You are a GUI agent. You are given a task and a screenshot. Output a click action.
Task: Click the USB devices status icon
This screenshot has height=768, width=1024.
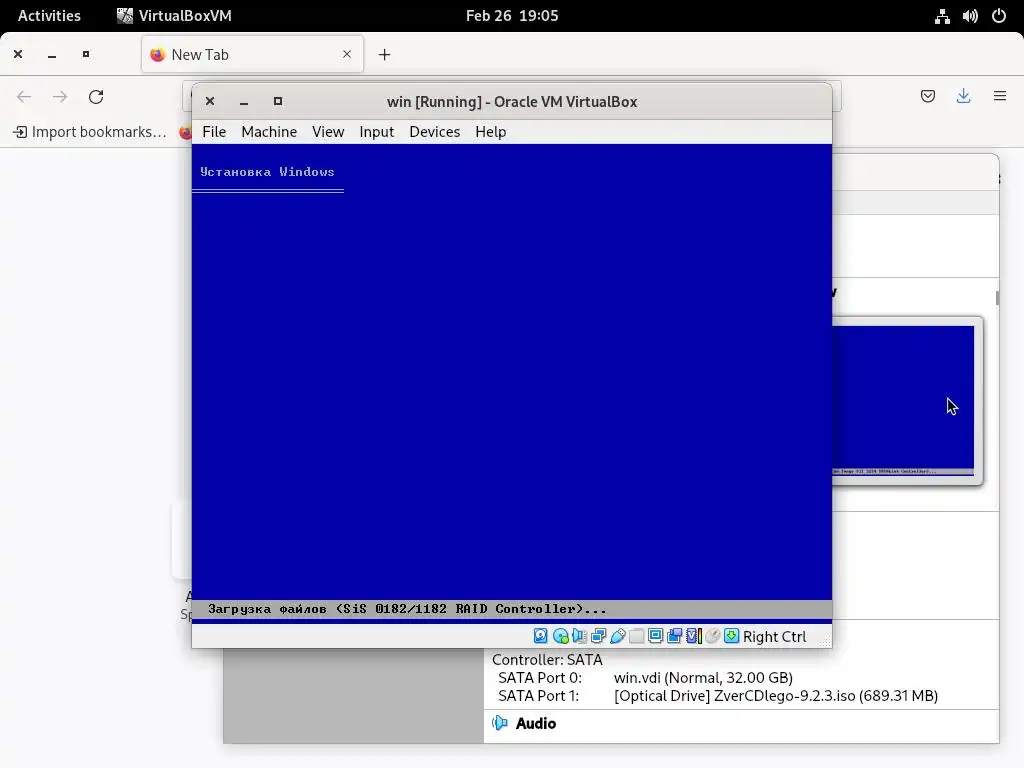point(618,636)
